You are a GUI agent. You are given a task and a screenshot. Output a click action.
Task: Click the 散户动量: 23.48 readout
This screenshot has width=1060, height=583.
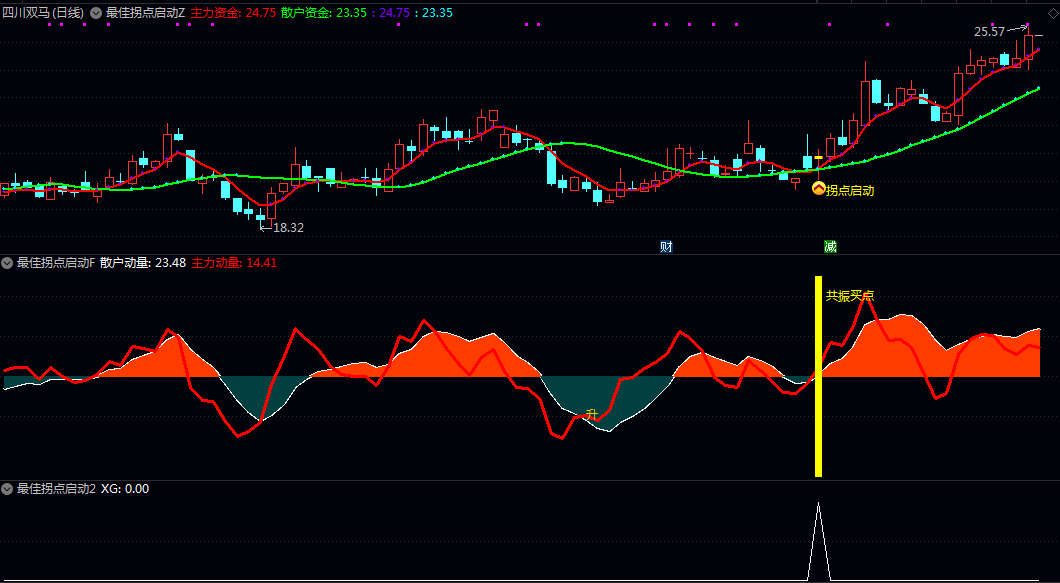pyautogui.click(x=143, y=262)
